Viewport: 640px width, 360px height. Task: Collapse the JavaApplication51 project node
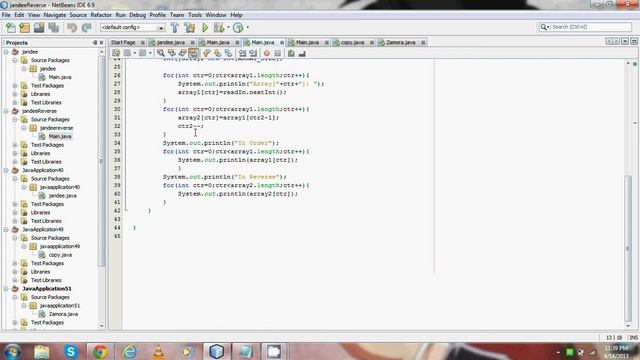pos(6,289)
